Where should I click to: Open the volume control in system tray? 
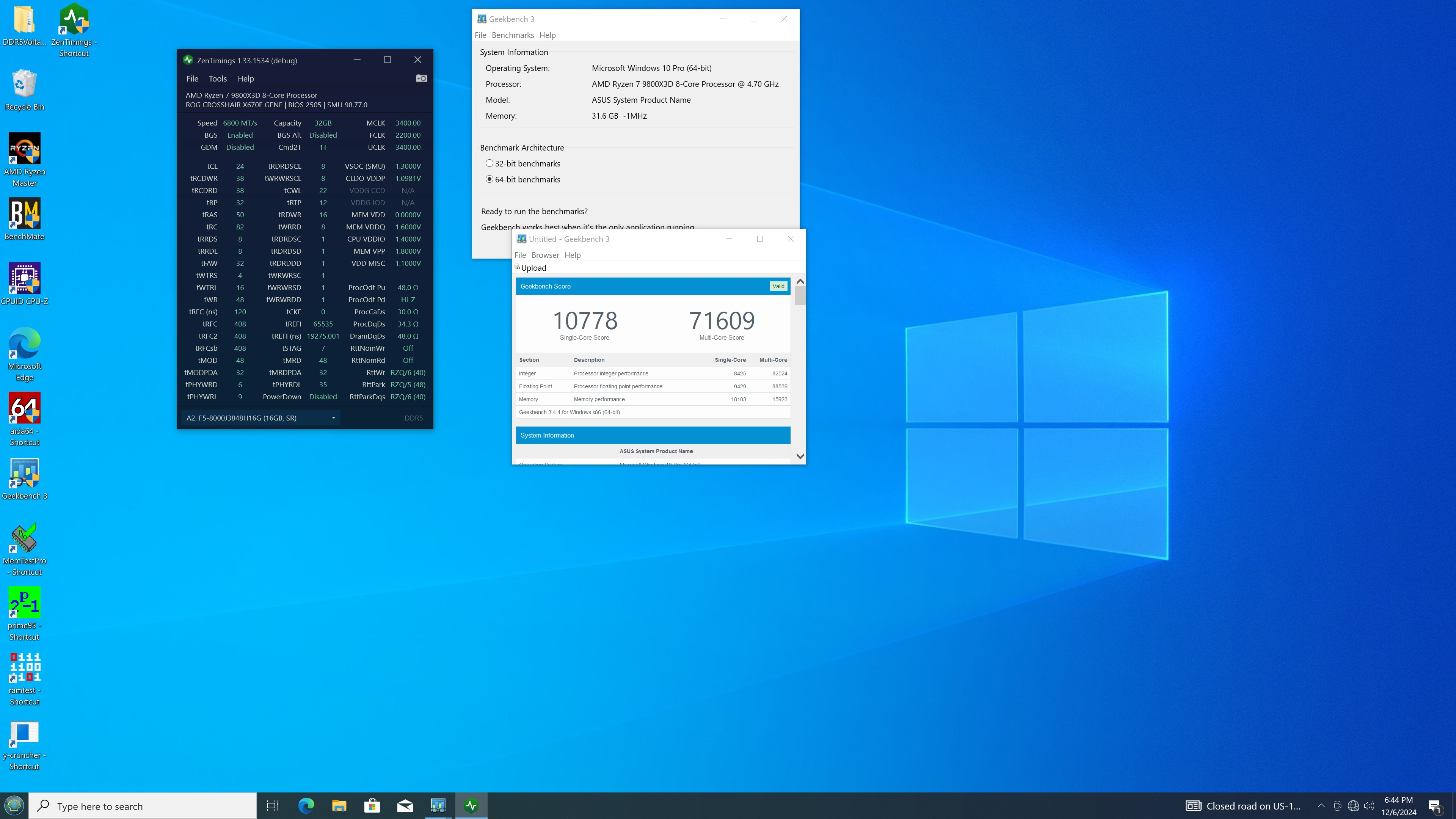pyautogui.click(x=1368, y=806)
